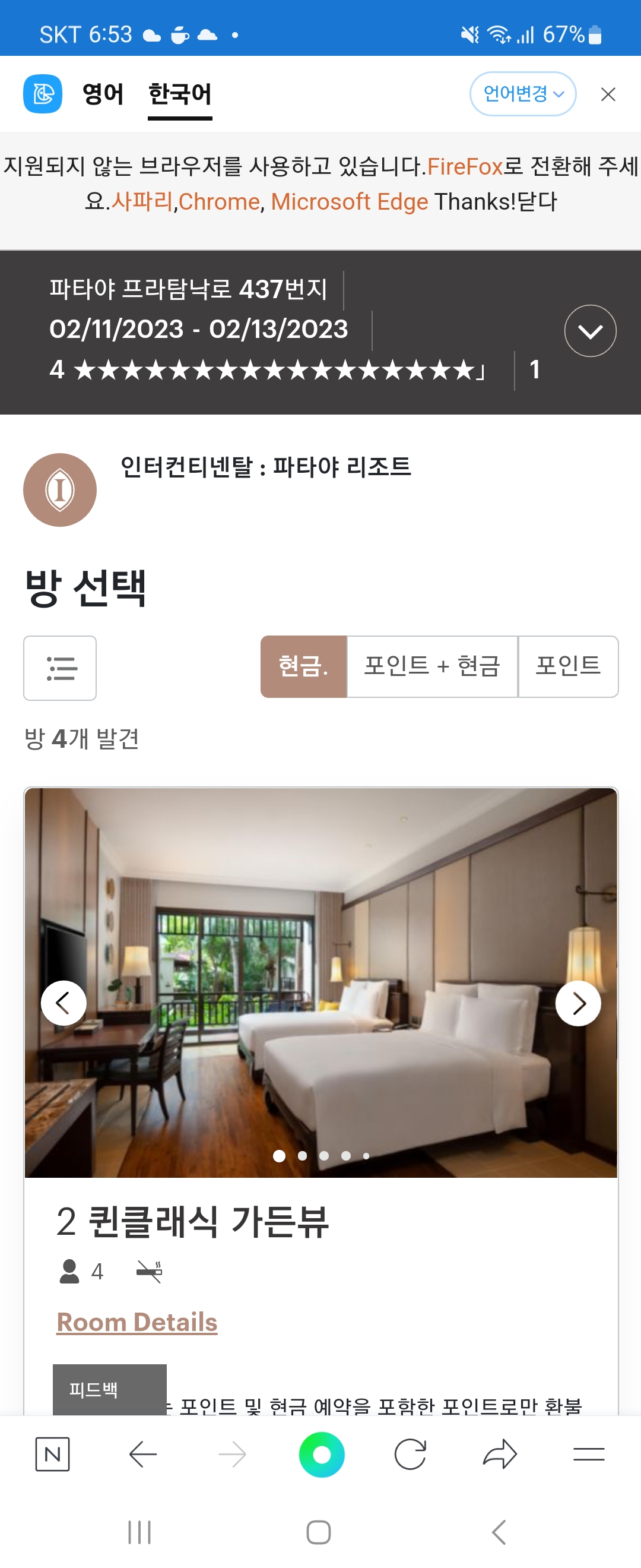
Task: Switch to the 영어 tab
Action: tap(103, 94)
